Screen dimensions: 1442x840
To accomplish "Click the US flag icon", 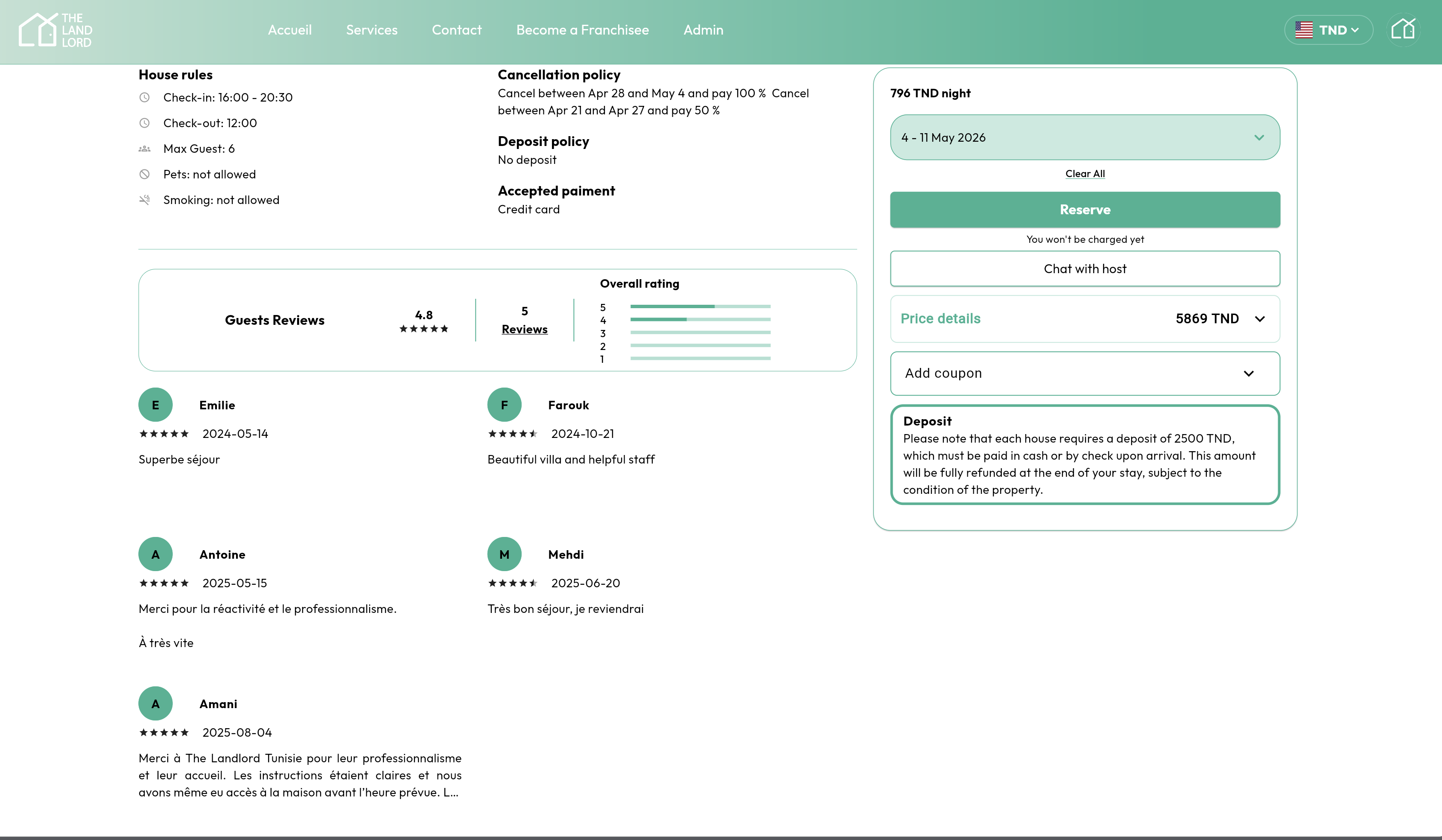I will [1304, 30].
